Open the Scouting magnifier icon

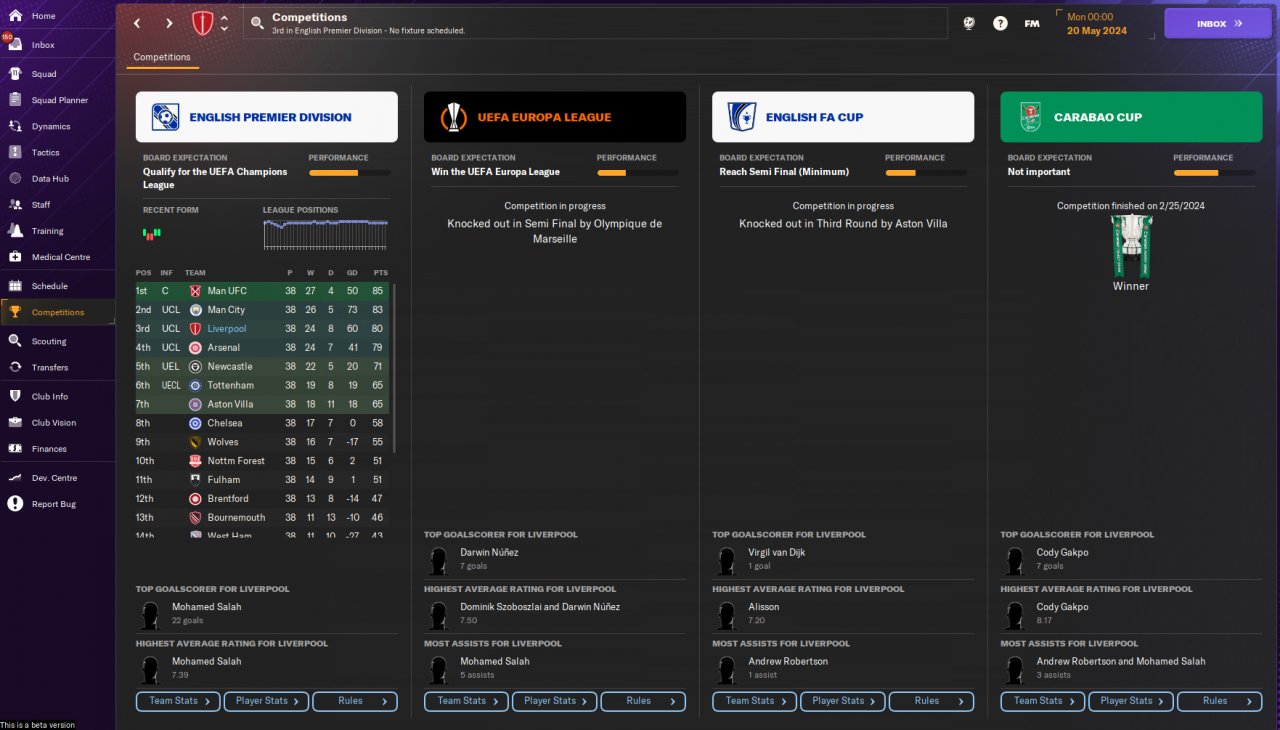point(15,341)
